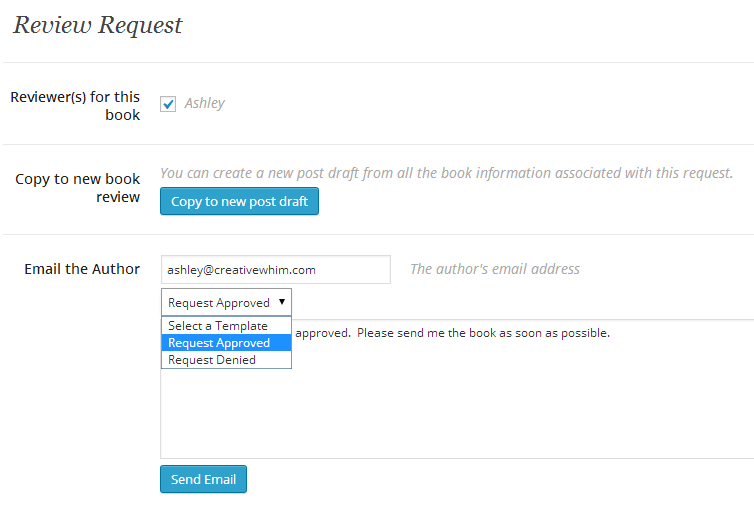The height and width of the screenshot is (505, 754).
Task: Click the approved message text in email body
Action: [x=452, y=333]
